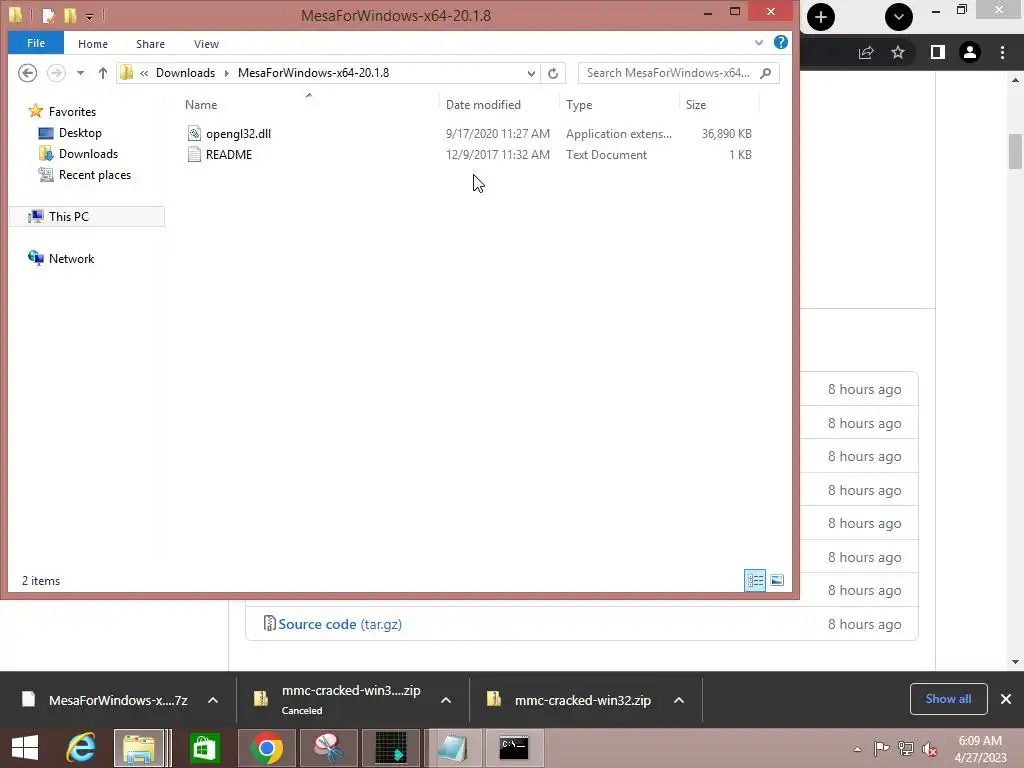The width and height of the screenshot is (1024, 768).
Task: Toggle Chrome side panel icon
Action: [x=937, y=52]
